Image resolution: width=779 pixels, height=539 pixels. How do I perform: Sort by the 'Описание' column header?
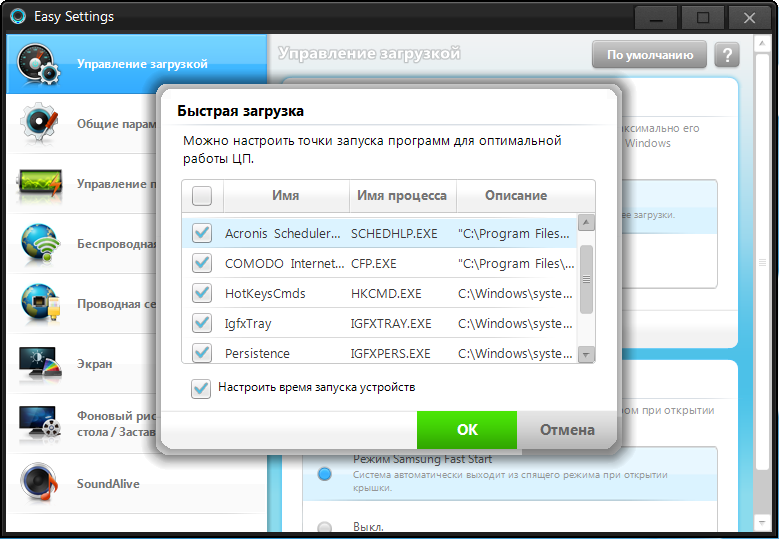tap(516, 195)
